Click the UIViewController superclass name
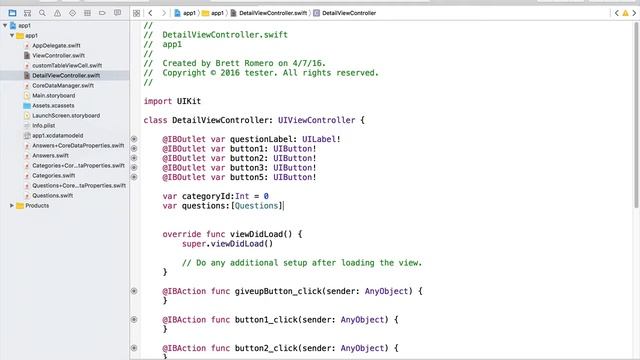This screenshot has width=640, height=360. 316,120
